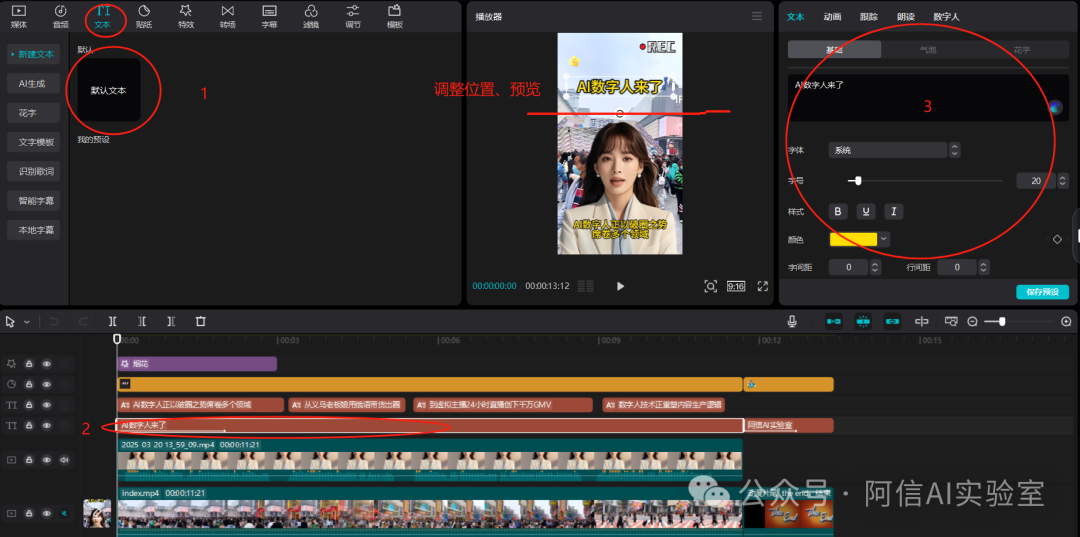The width and height of the screenshot is (1080, 537).
Task: Open the 滤镜 (Filters) panel icon
Action: [311, 14]
